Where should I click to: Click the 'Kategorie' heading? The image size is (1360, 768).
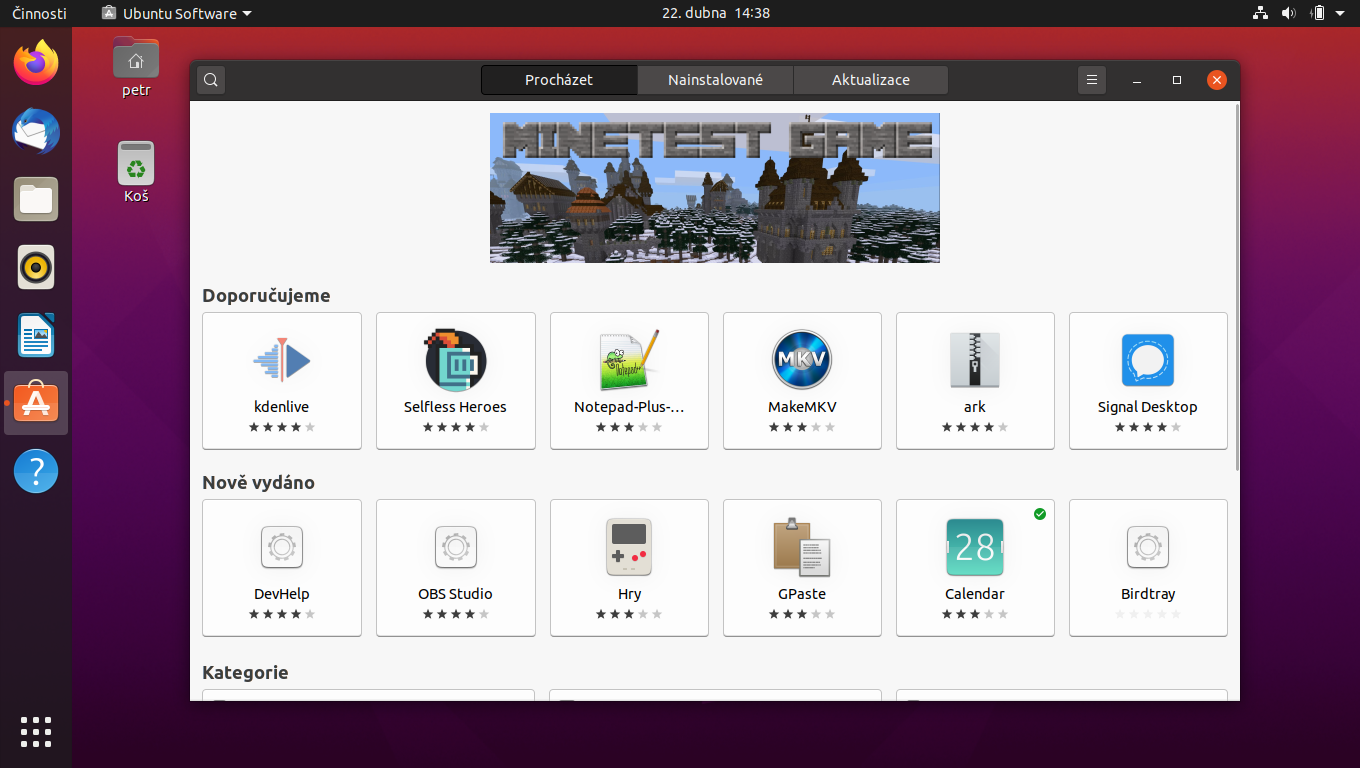[245, 673]
